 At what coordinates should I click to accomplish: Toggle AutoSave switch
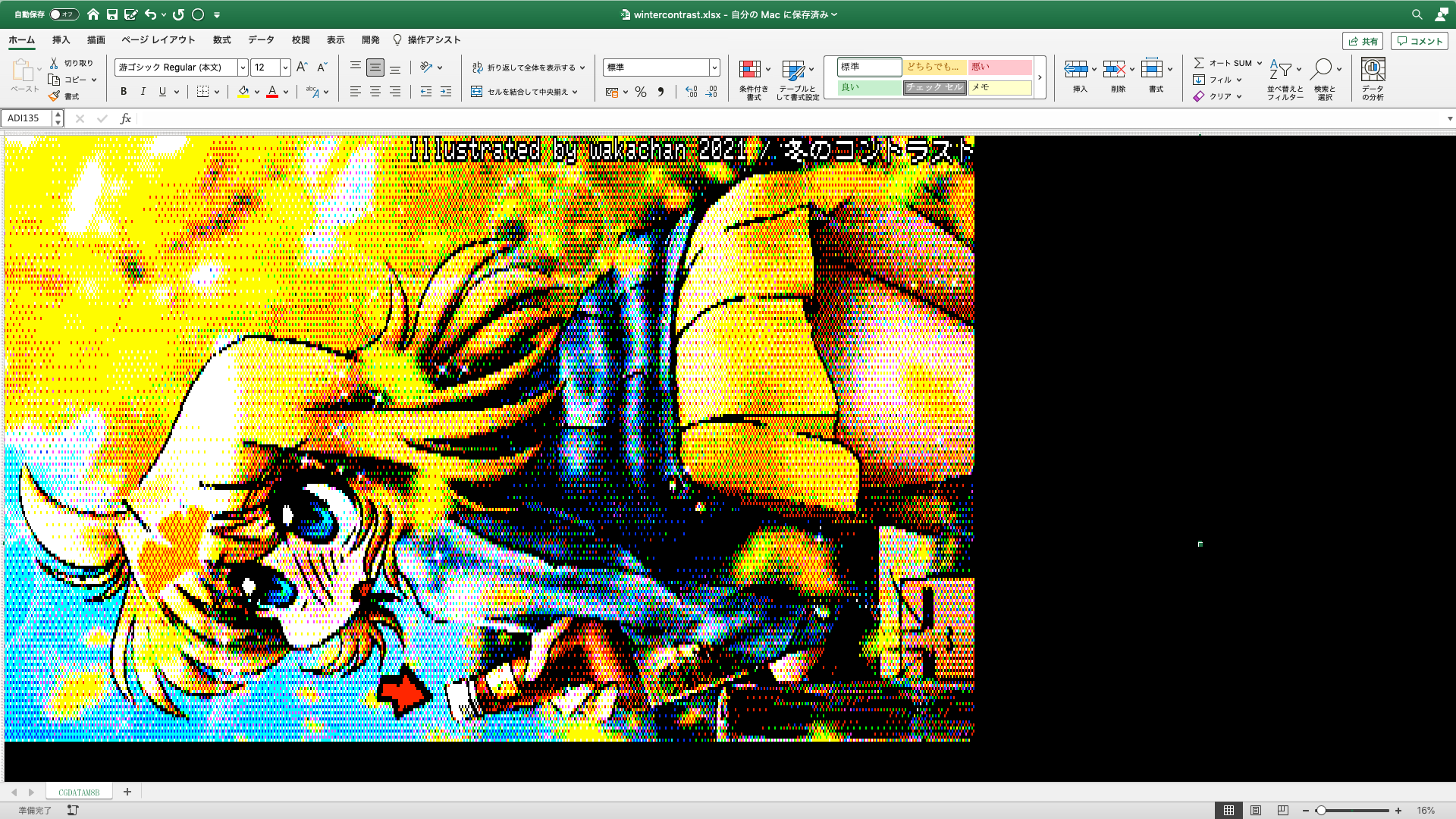pos(64,14)
